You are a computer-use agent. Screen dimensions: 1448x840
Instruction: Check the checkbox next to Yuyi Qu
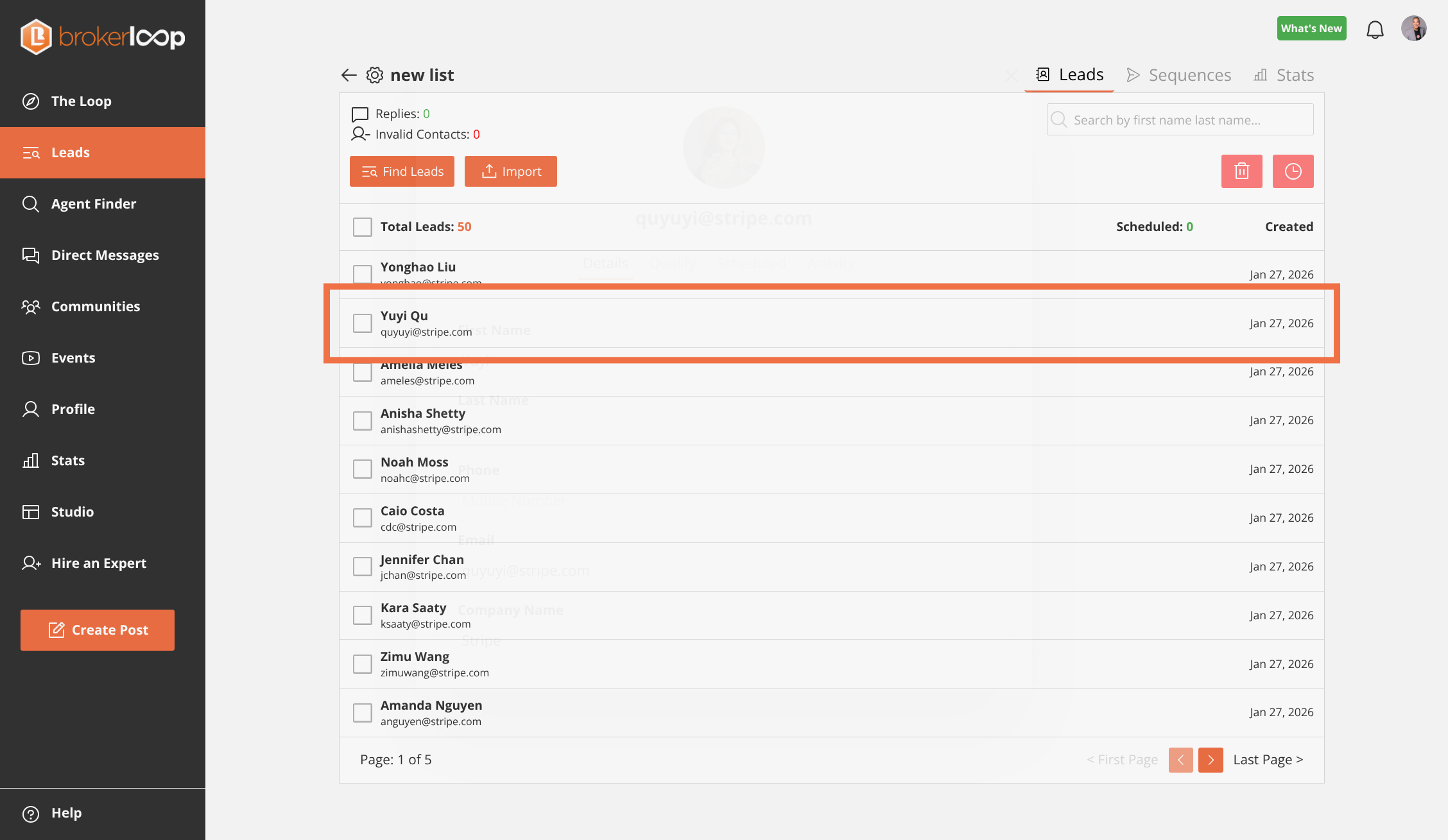coord(362,323)
